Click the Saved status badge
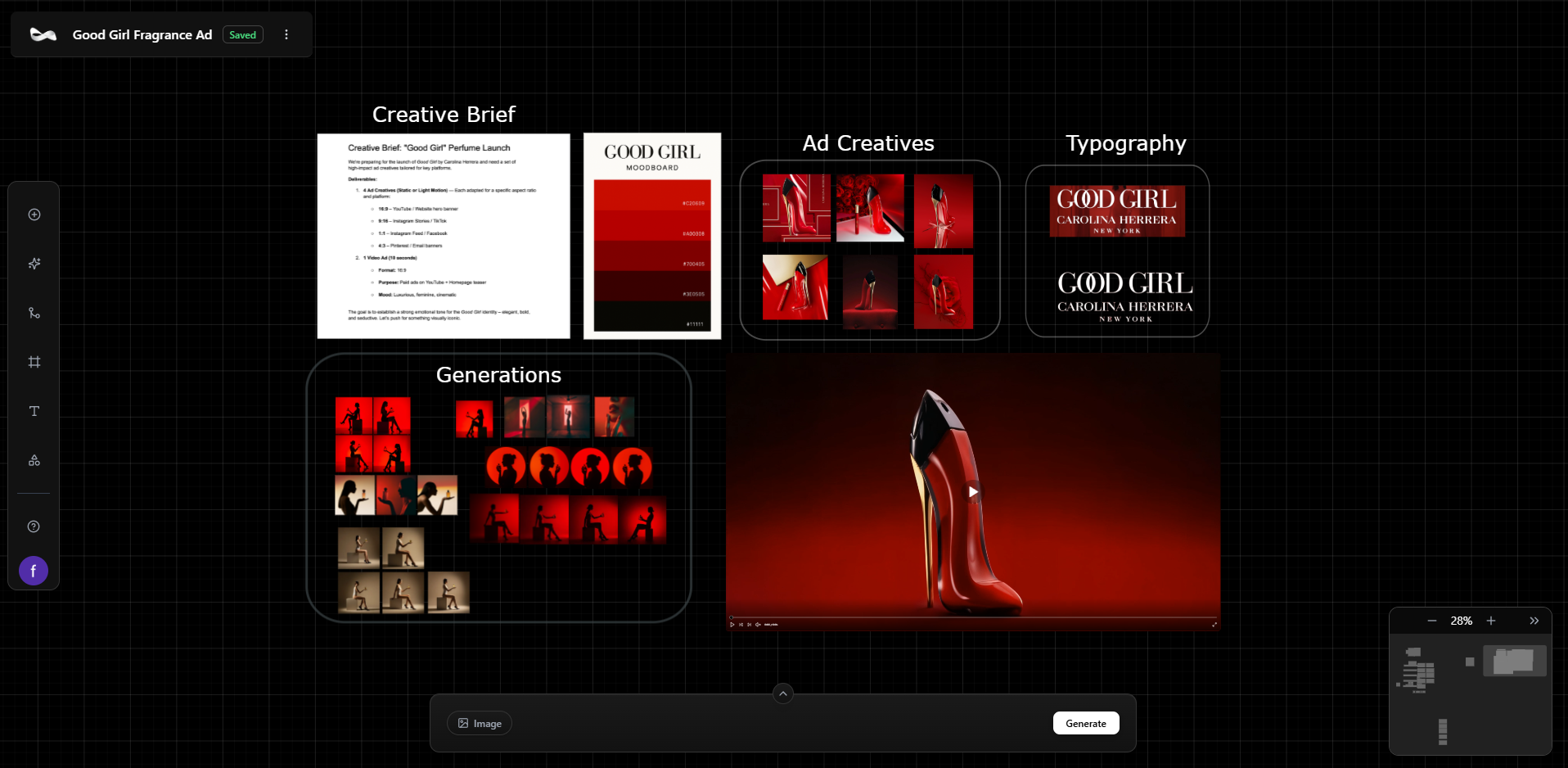The image size is (1568, 768). pos(242,34)
